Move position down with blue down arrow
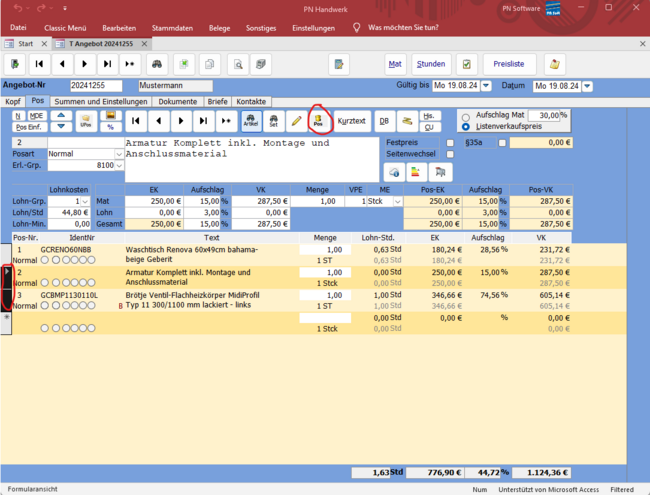Viewport: 650px width, 495px height. [61, 126]
